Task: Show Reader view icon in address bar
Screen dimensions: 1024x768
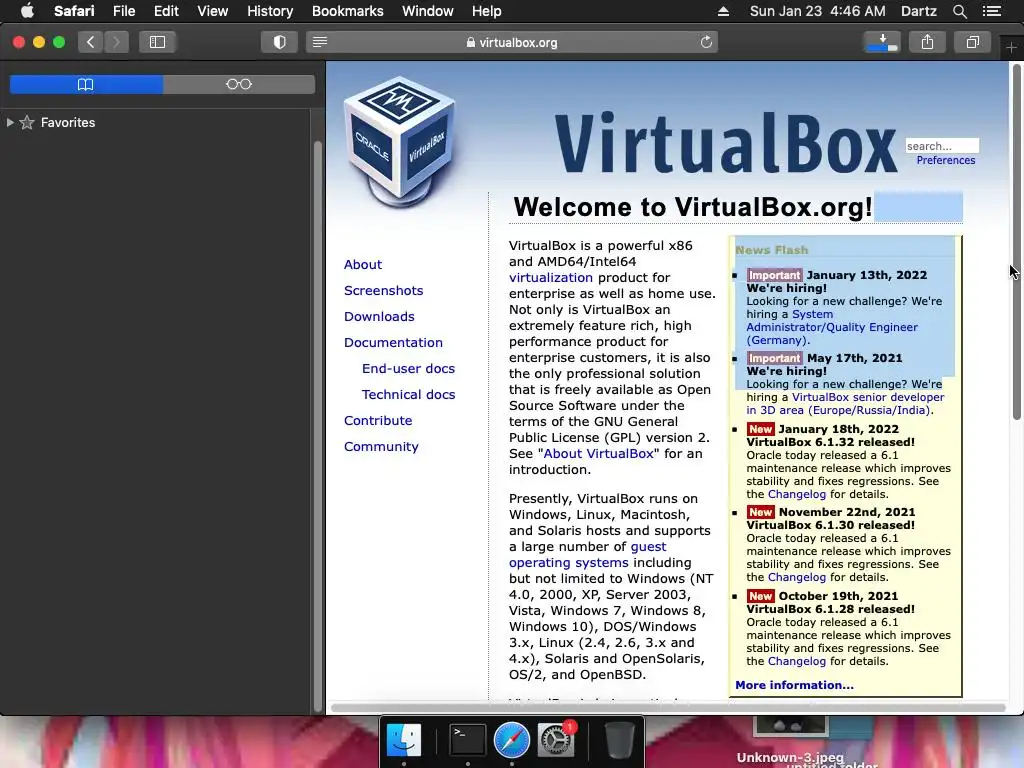Action: coord(320,42)
